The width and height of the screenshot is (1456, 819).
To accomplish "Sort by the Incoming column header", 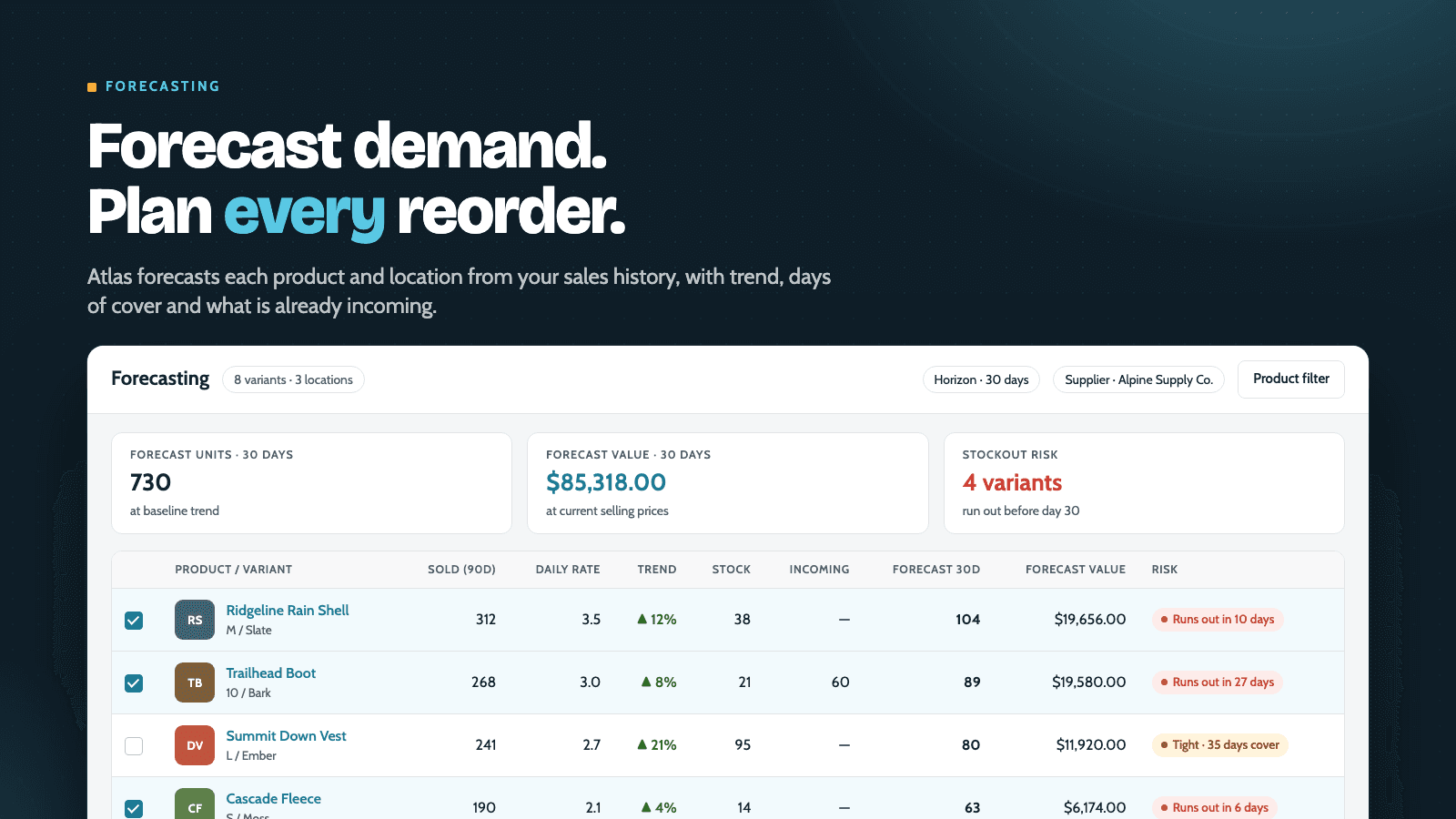I will (x=819, y=570).
